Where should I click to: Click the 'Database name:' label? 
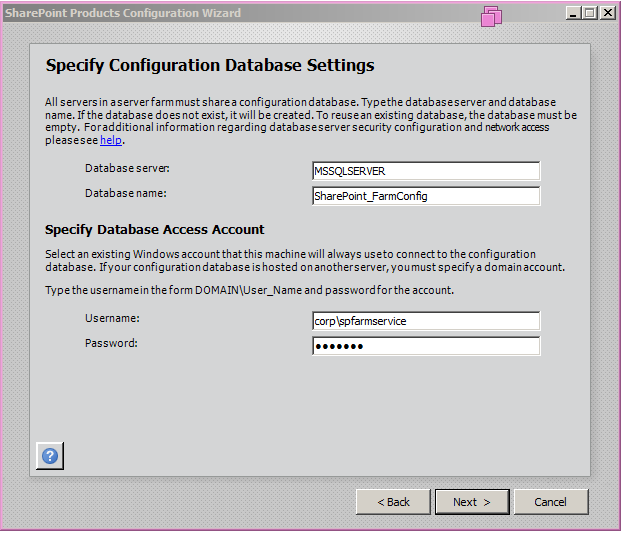(126, 193)
